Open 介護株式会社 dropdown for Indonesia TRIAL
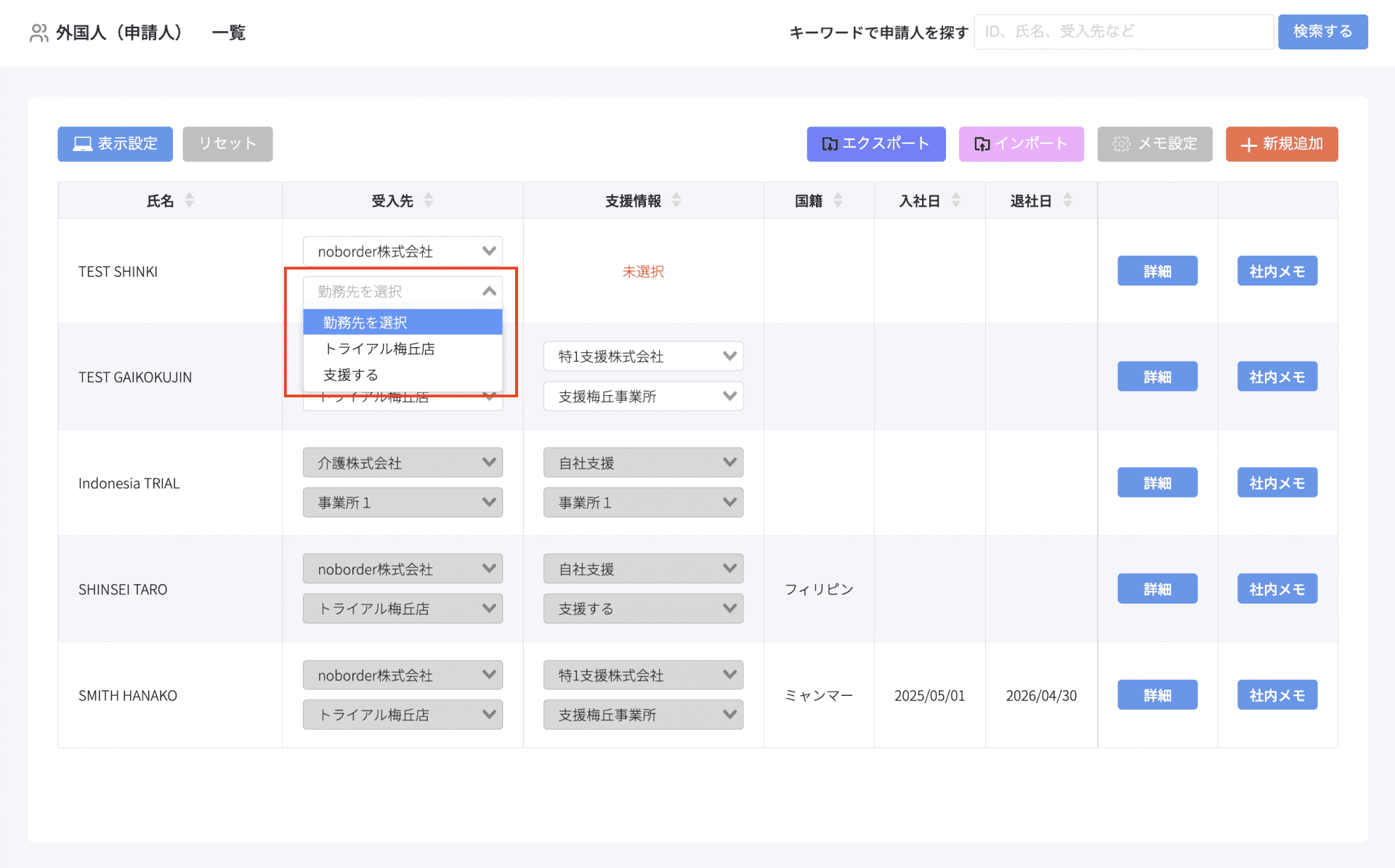This screenshot has width=1395, height=868. [403, 463]
